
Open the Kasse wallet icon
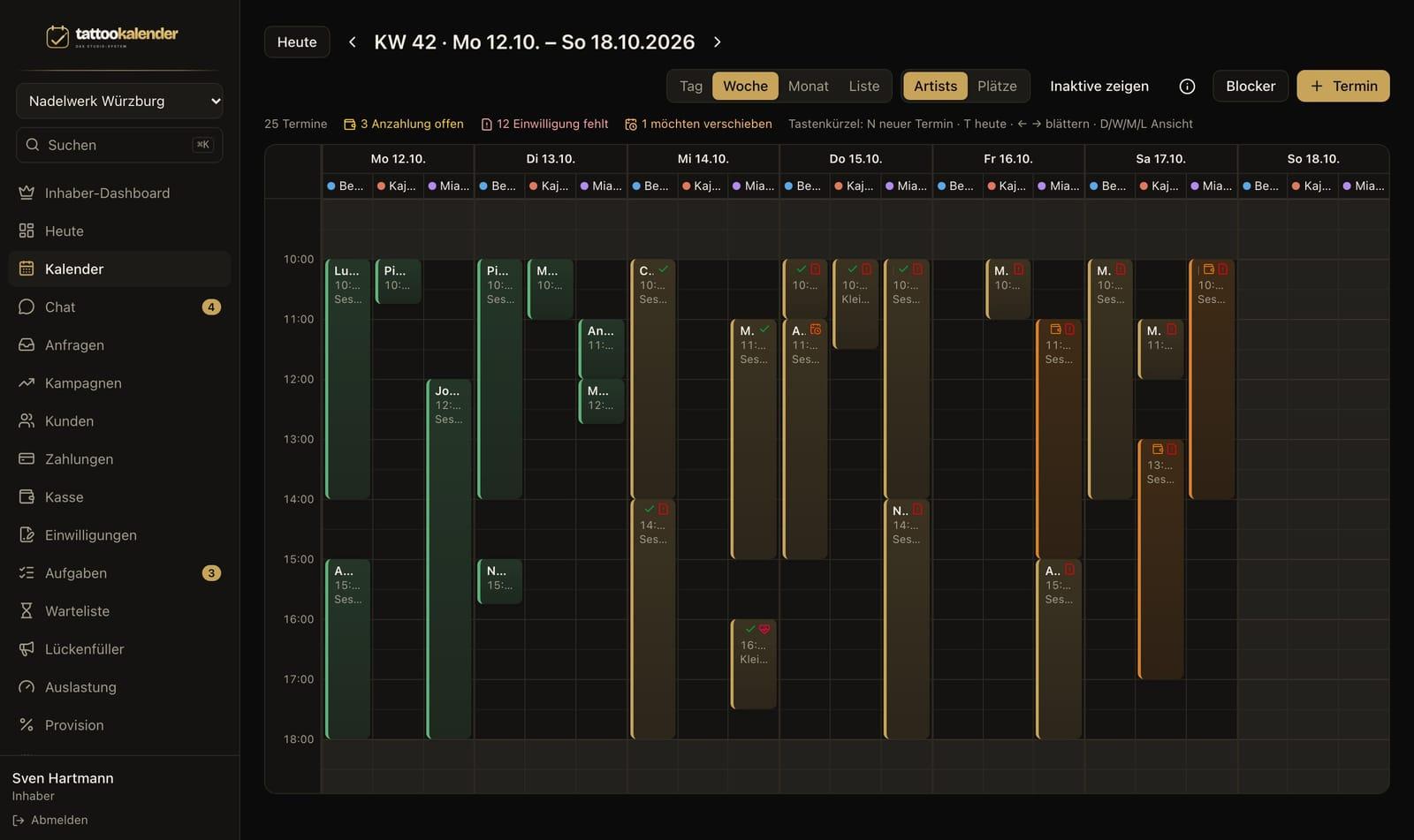point(27,496)
